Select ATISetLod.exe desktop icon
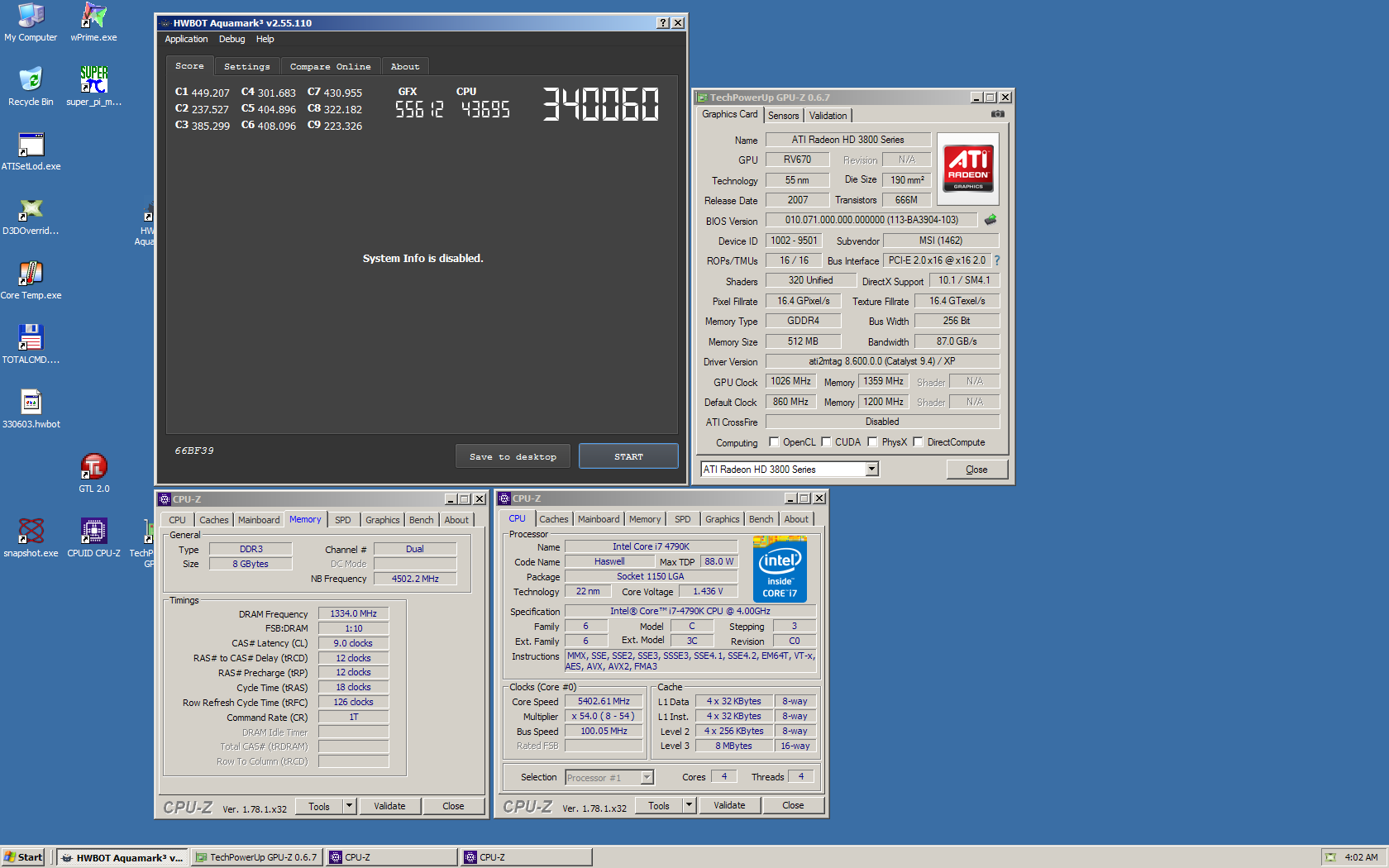Screen dimensions: 1389x868 31,150
